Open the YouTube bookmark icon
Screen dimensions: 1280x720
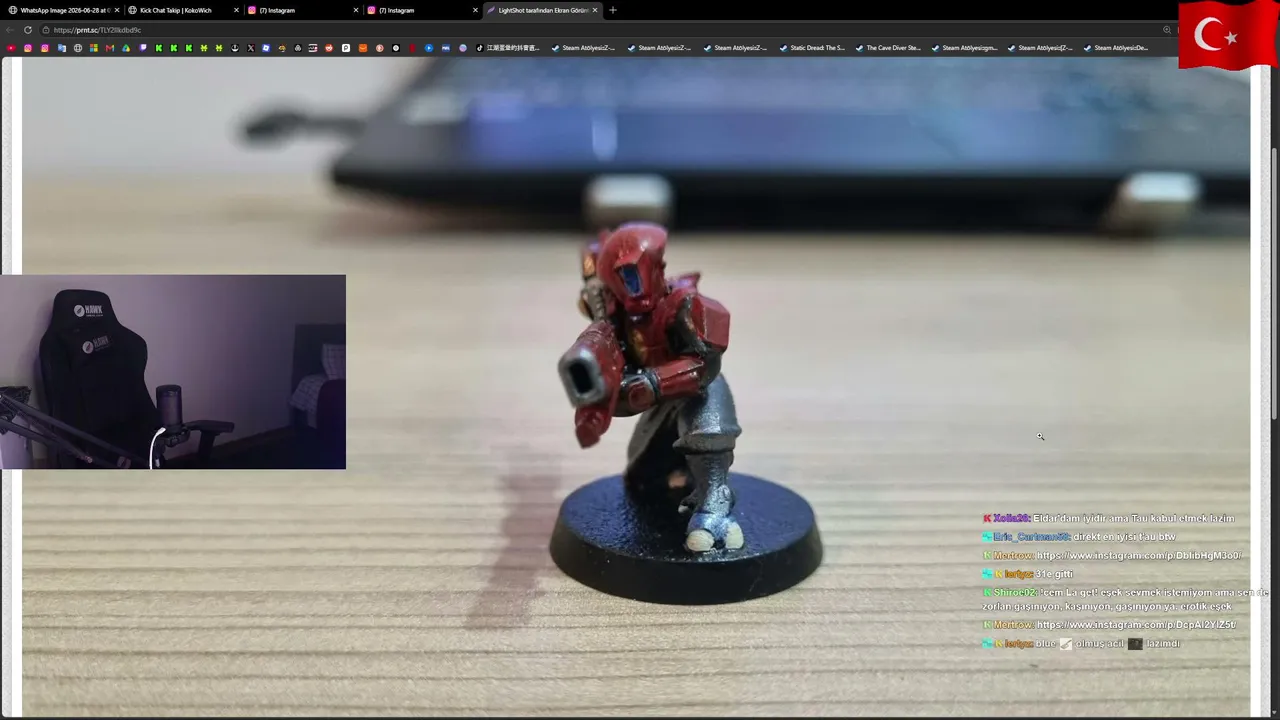tap(11, 48)
